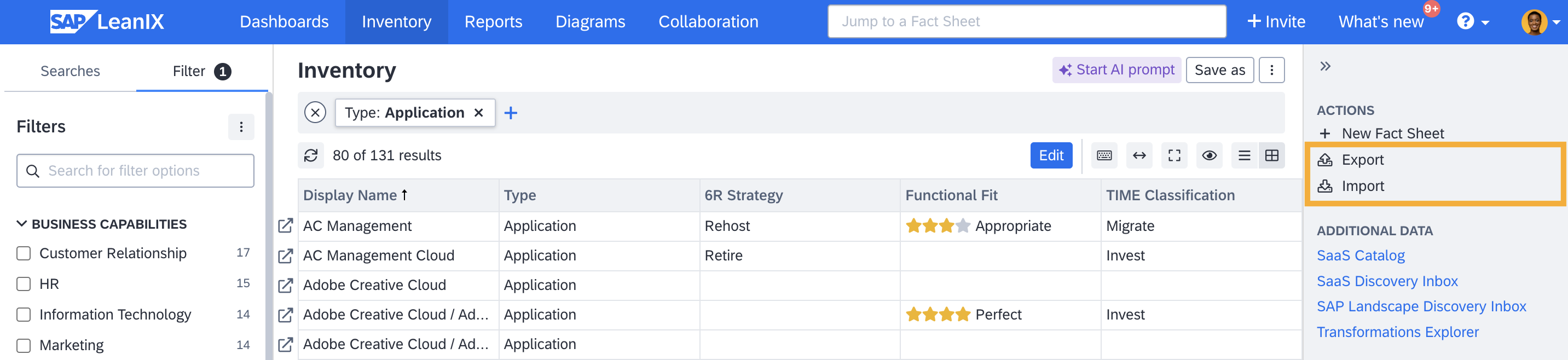Image resolution: width=1568 pixels, height=360 pixels.
Task: Open keyboard shortcuts icon in table toolbar
Action: point(1103,156)
